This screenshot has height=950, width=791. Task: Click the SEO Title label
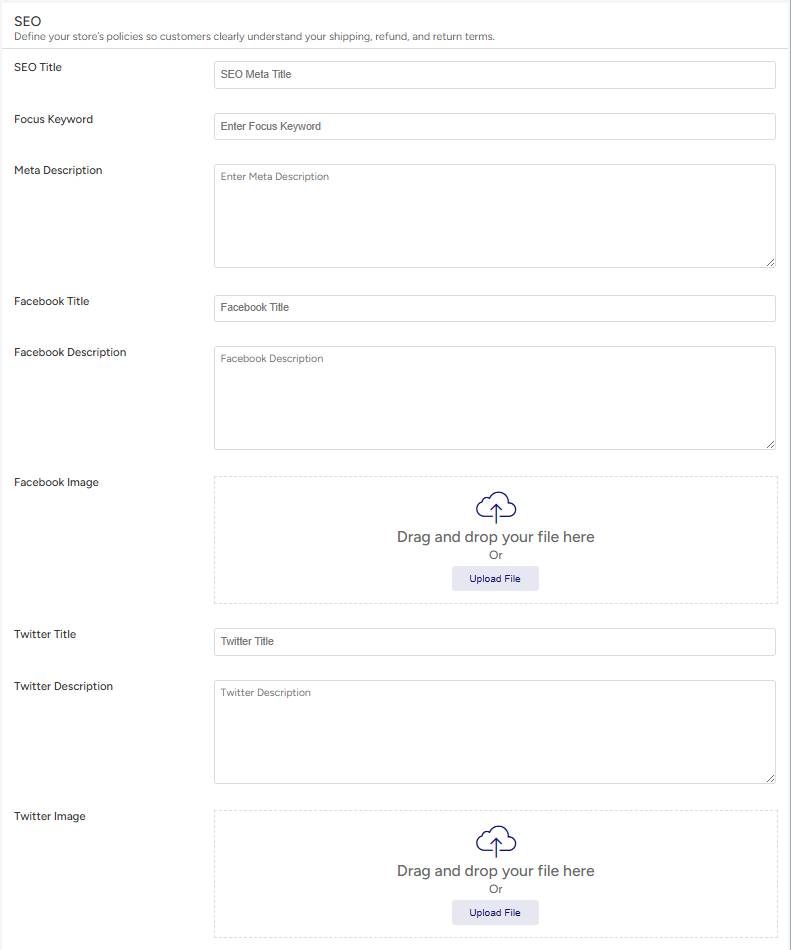(38, 67)
